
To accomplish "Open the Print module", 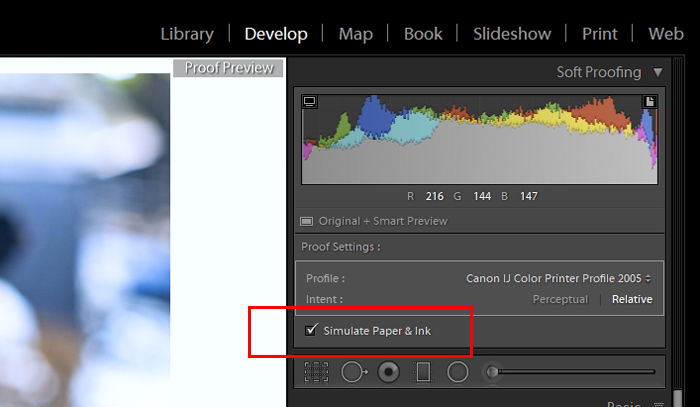I will tap(600, 34).
